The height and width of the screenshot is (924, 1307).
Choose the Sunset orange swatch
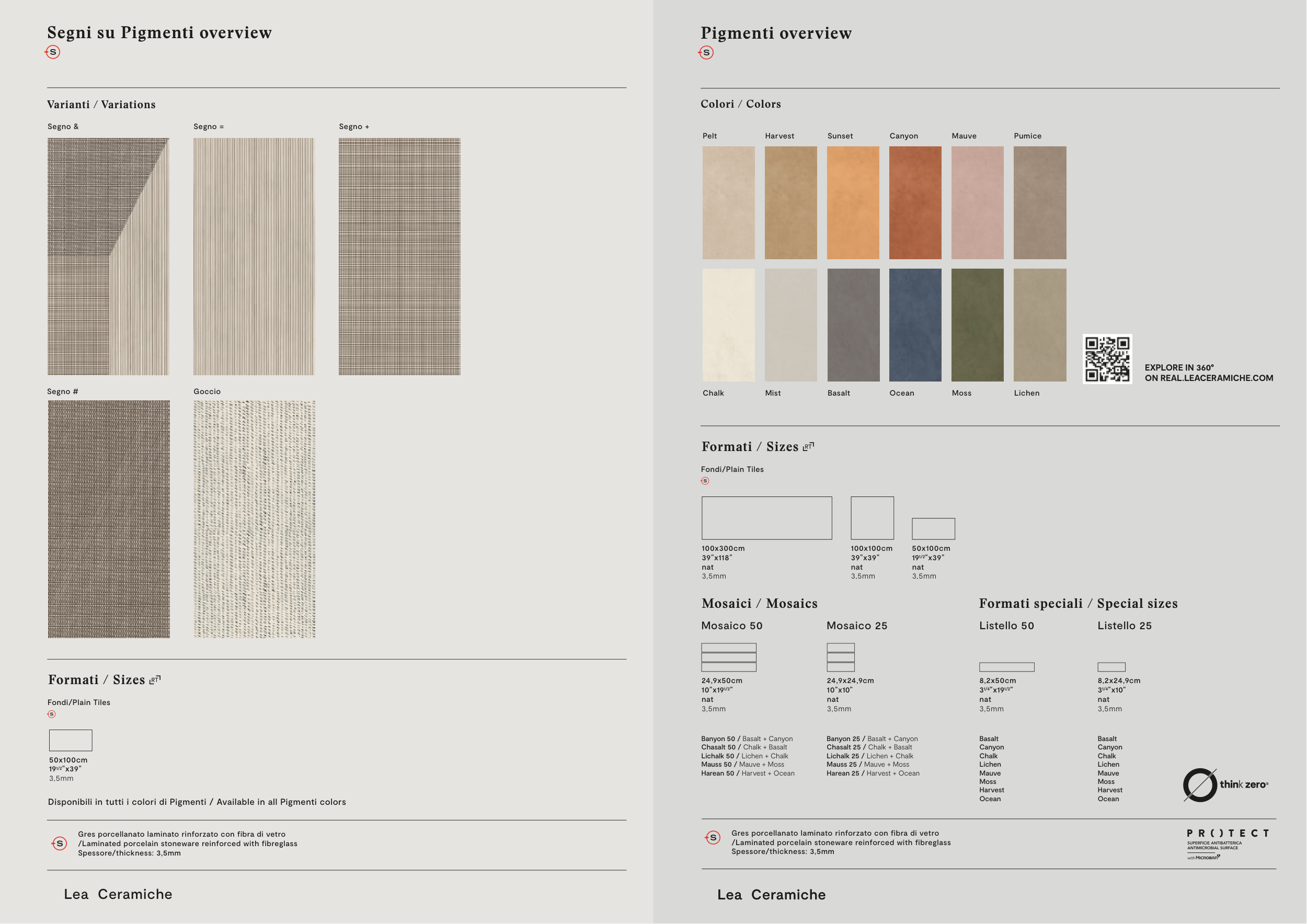(x=853, y=203)
